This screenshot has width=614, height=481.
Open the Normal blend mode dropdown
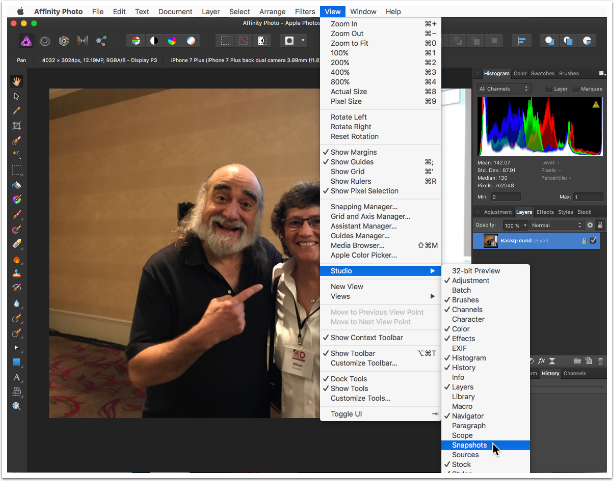point(555,226)
